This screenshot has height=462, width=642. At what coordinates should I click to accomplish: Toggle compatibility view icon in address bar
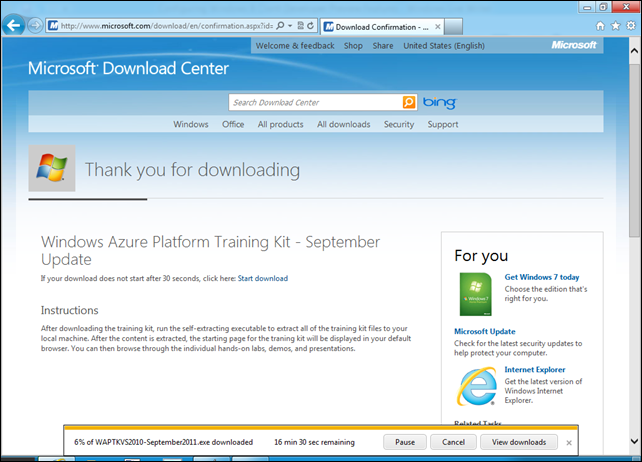tap(301, 26)
